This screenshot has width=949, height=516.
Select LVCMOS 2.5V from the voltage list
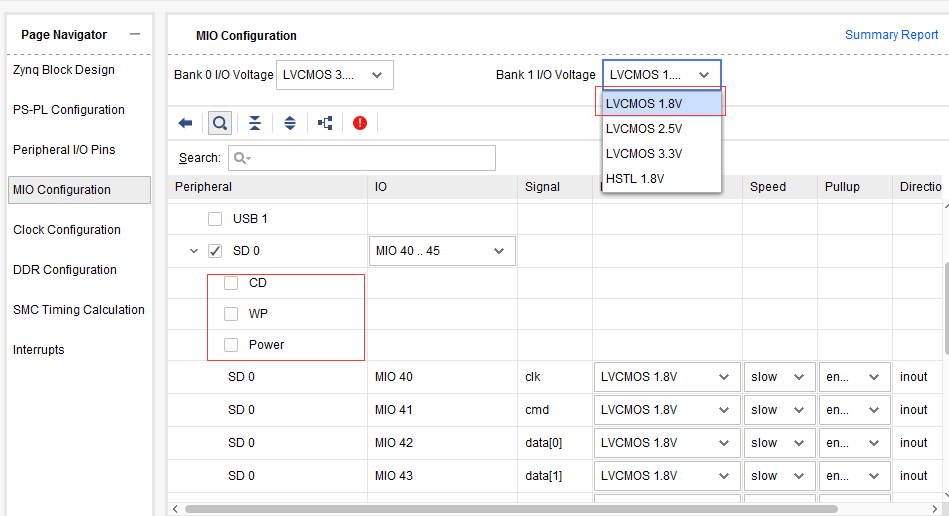(662, 129)
